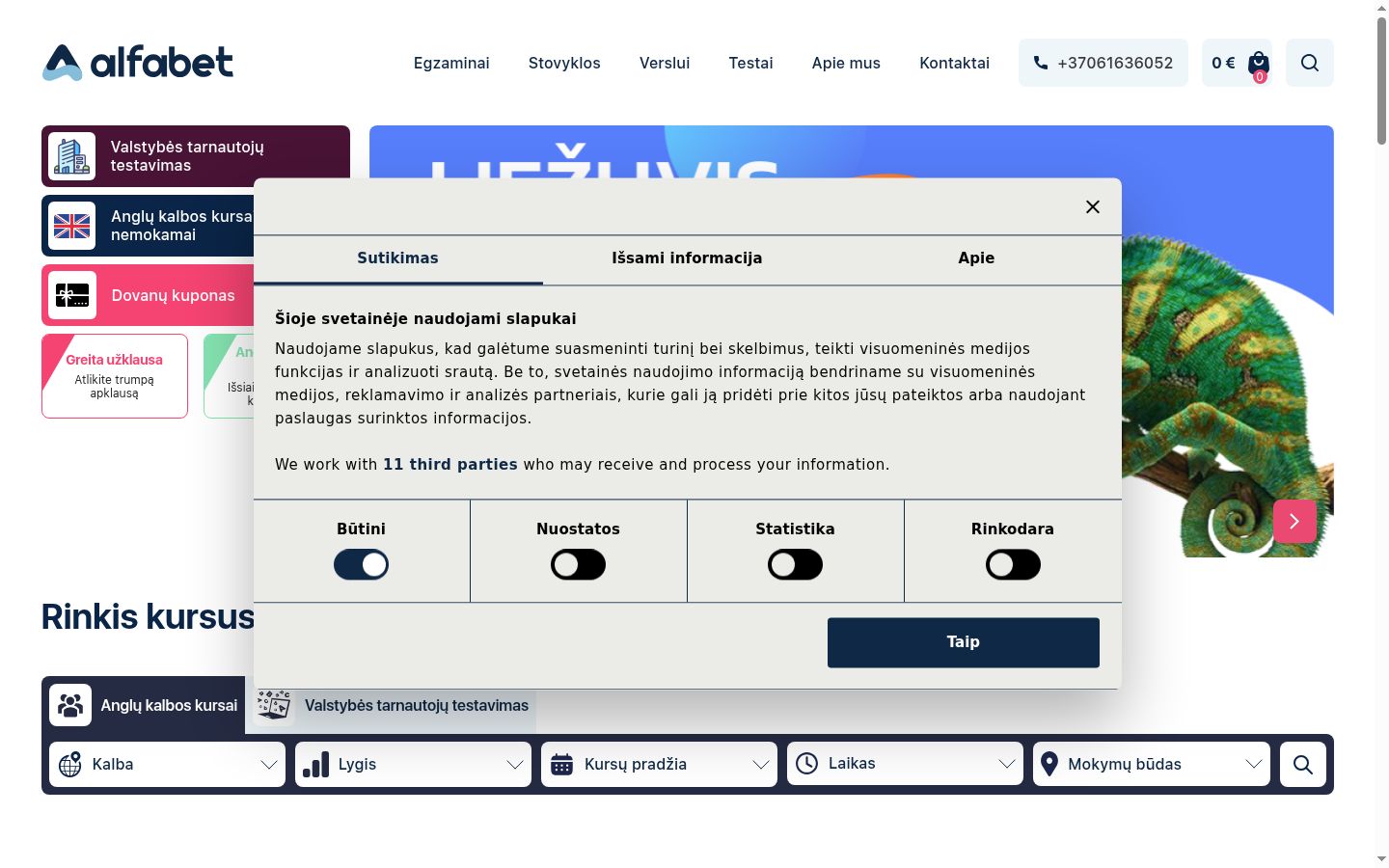Click the page vertical scrollbar
1389x868 pixels.
[1381, 434]
